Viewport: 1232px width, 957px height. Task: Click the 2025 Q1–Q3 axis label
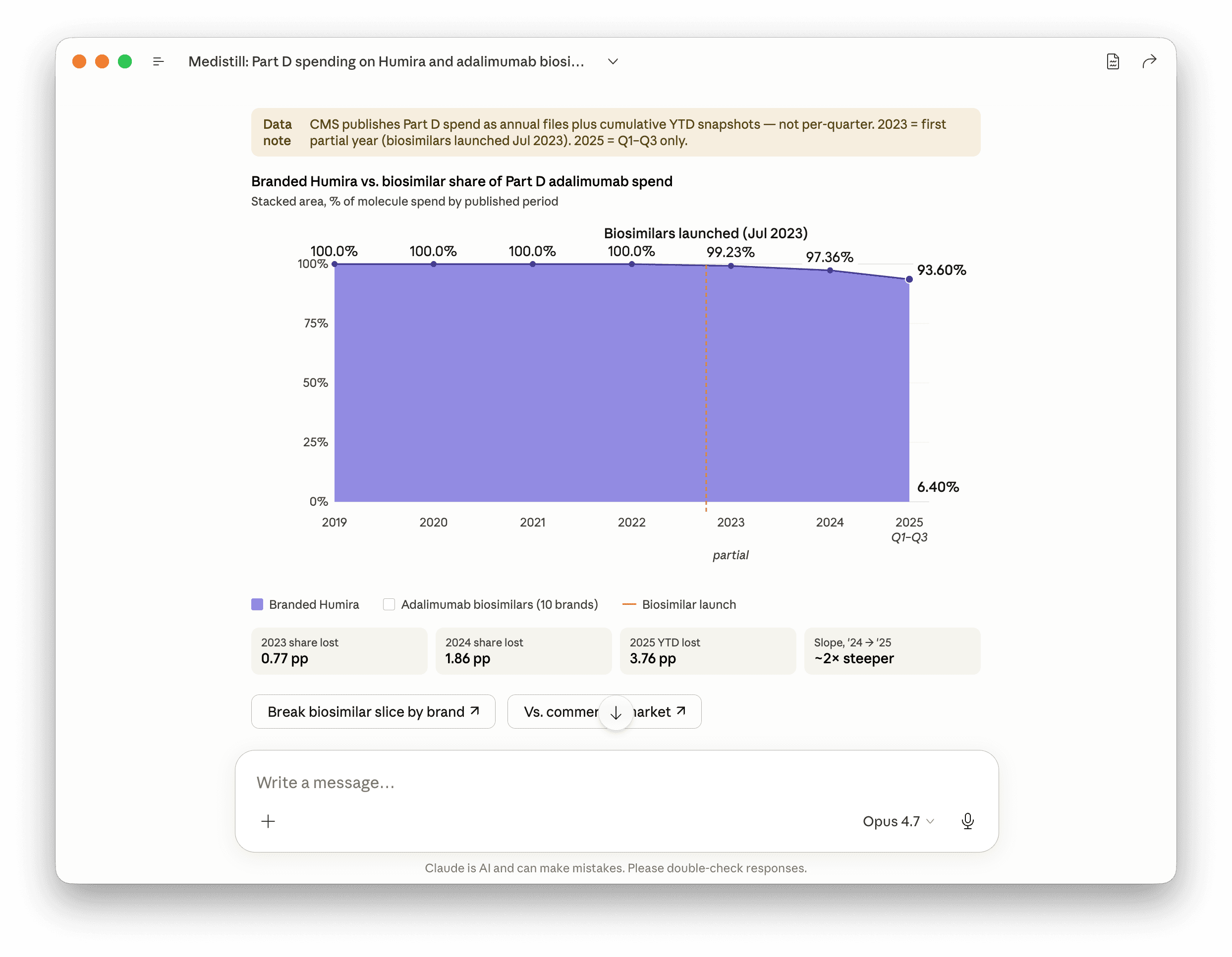909,530
